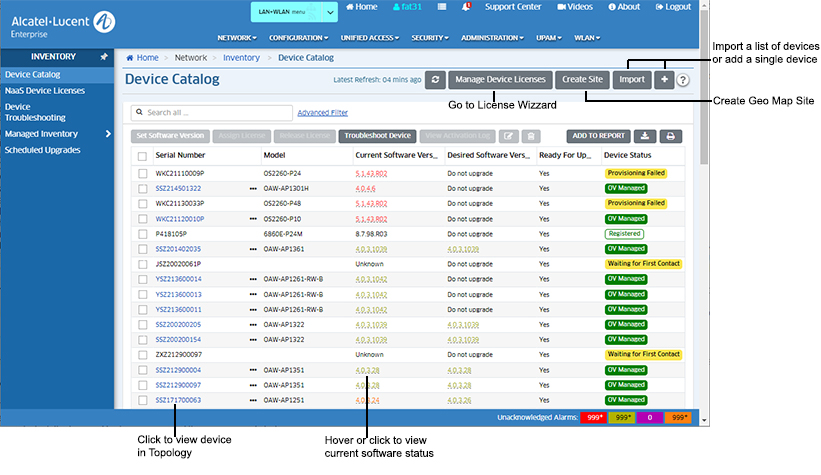Download the device list via export icon
Viewport: 821px width, 475px height.
click(x=646, y=136)
